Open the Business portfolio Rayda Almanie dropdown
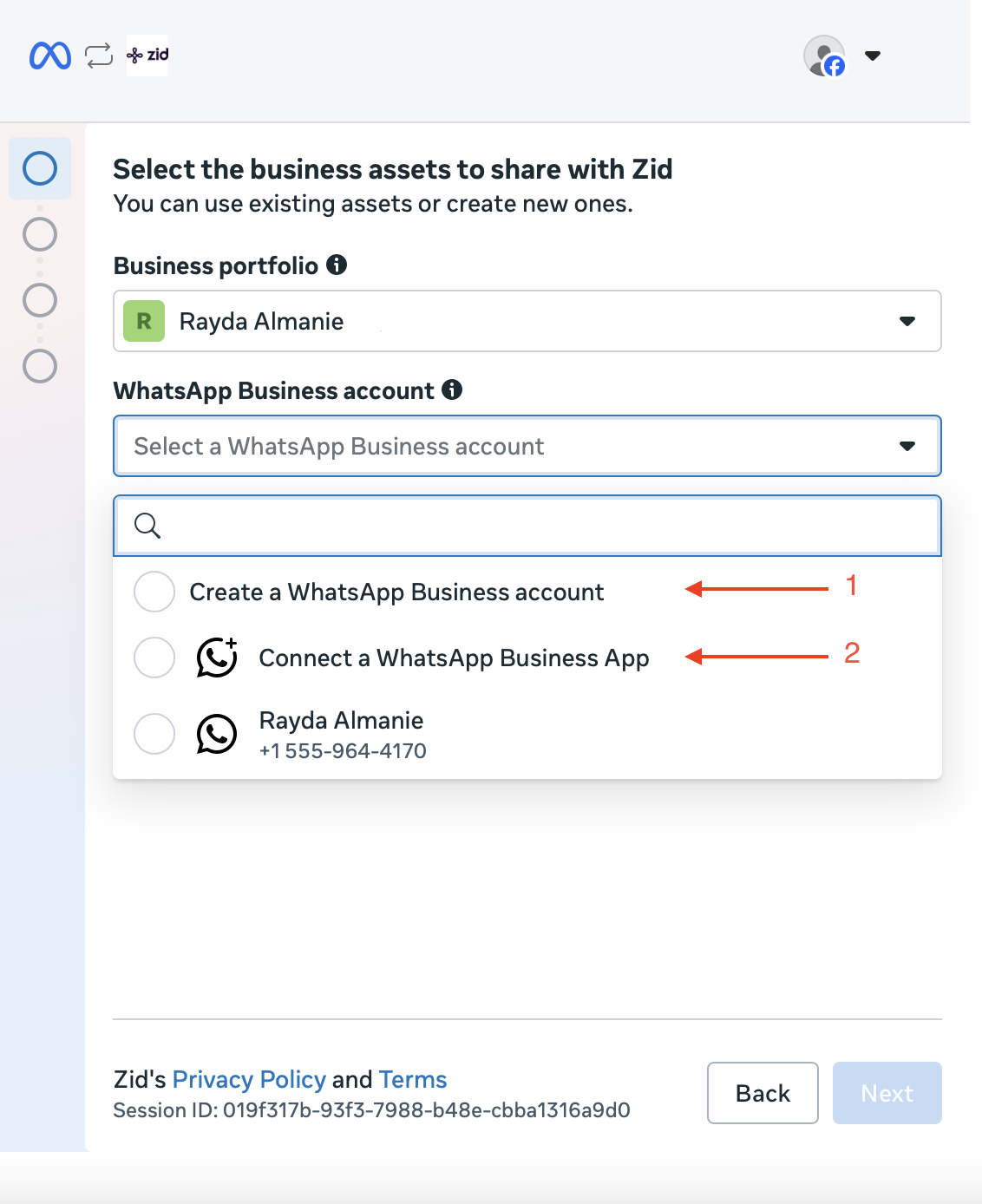 click(x=527, y=321)
